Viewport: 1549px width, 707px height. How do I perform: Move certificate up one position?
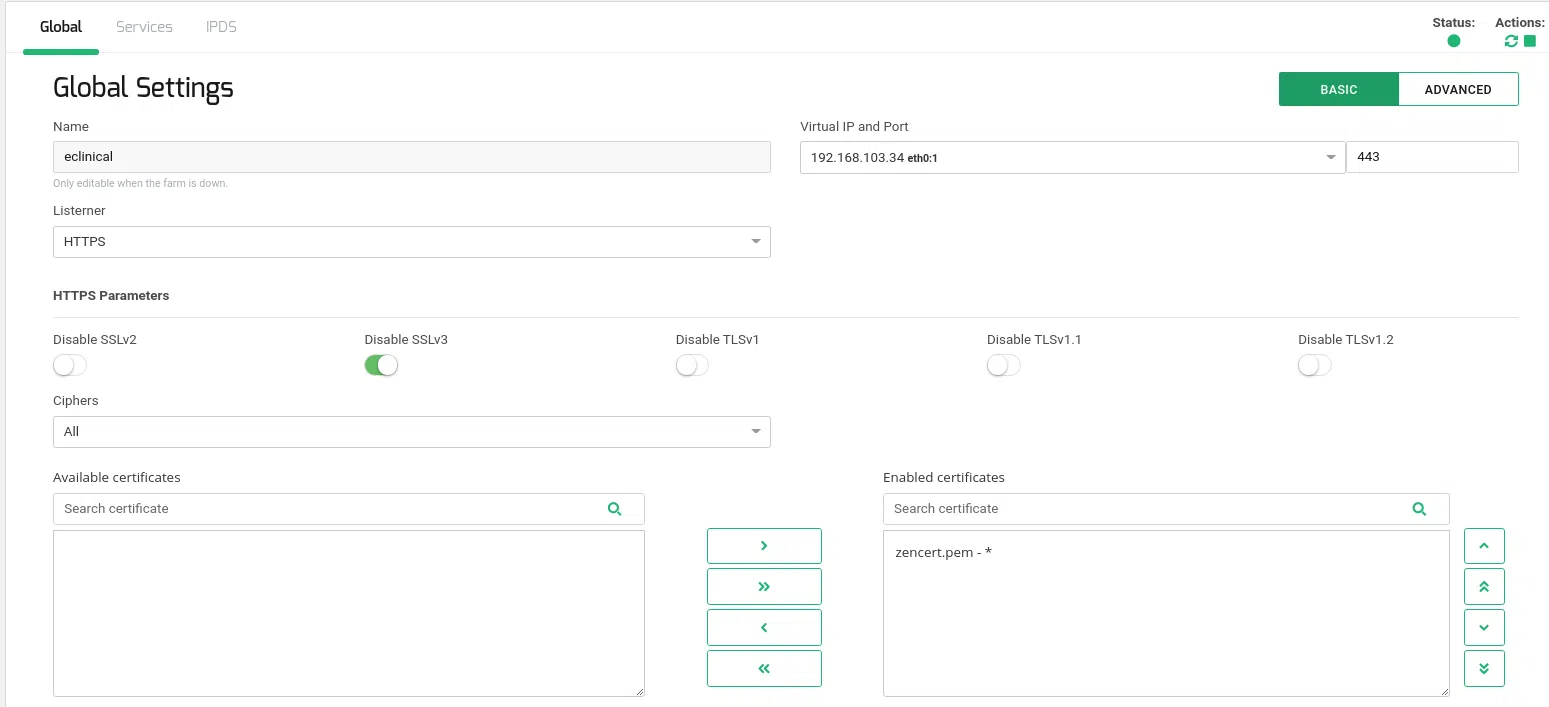1484,546
